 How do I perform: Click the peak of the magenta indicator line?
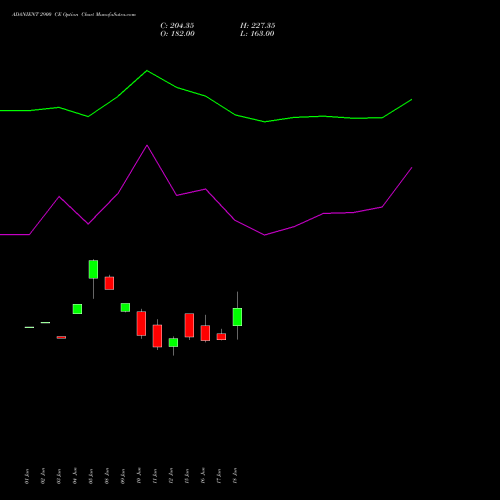click(147, 146)
